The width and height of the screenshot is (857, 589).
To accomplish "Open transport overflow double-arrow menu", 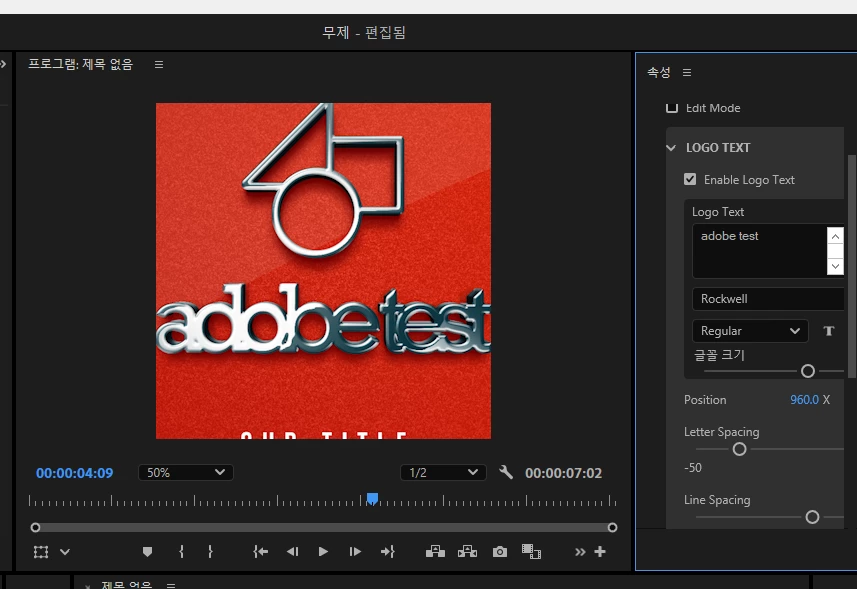I will (x=580, y=552).
